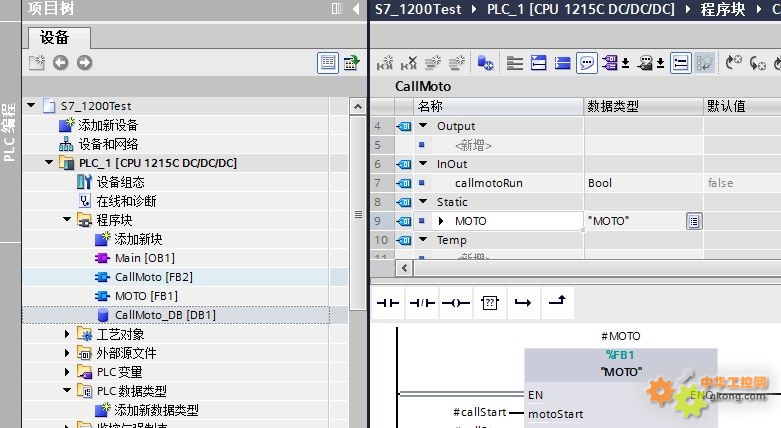This screenshot has width=781, height=428.
Task: Close all networks toolbar icon
Action: (562, 63)
